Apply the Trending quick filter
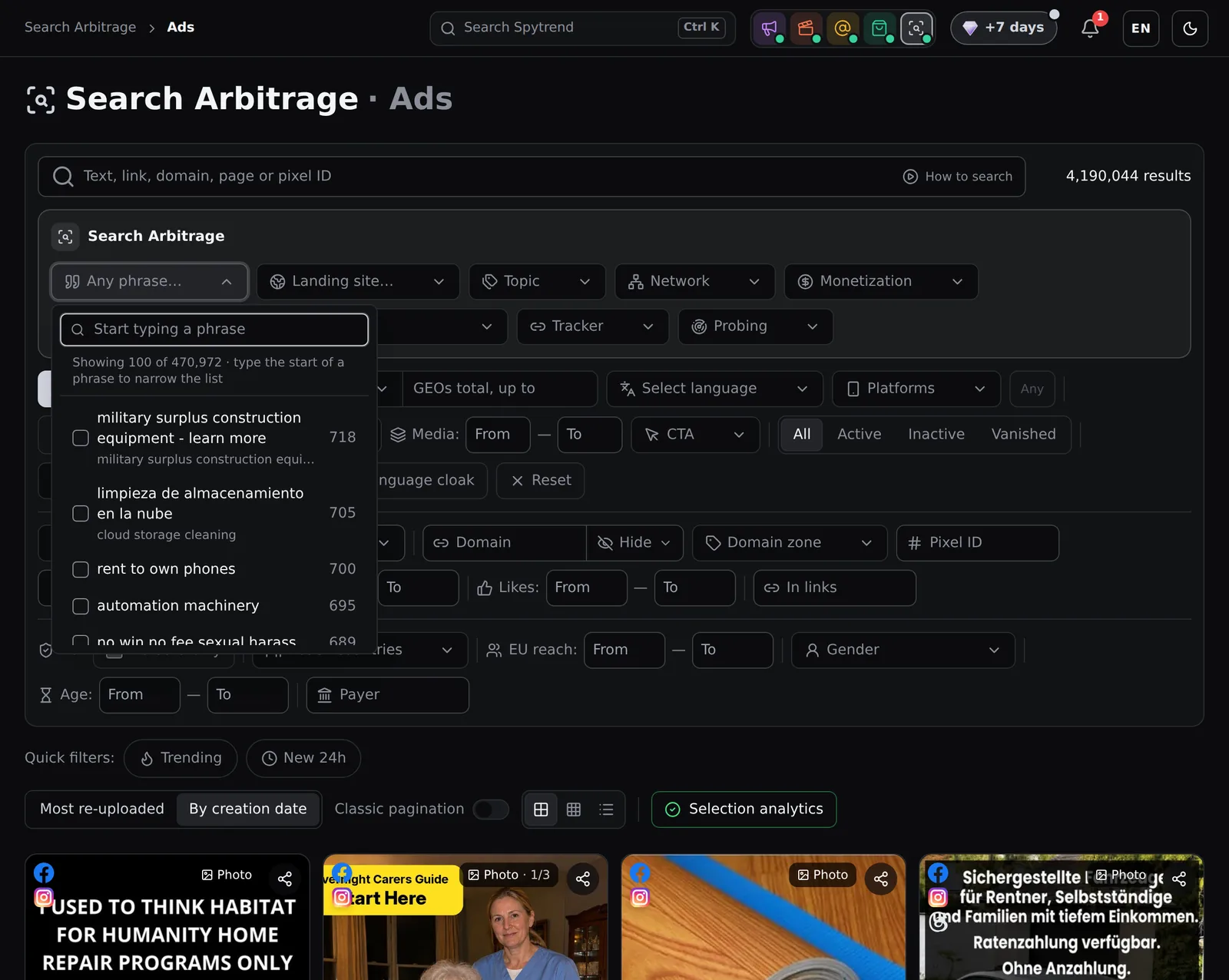 click(x=181, y=759)
